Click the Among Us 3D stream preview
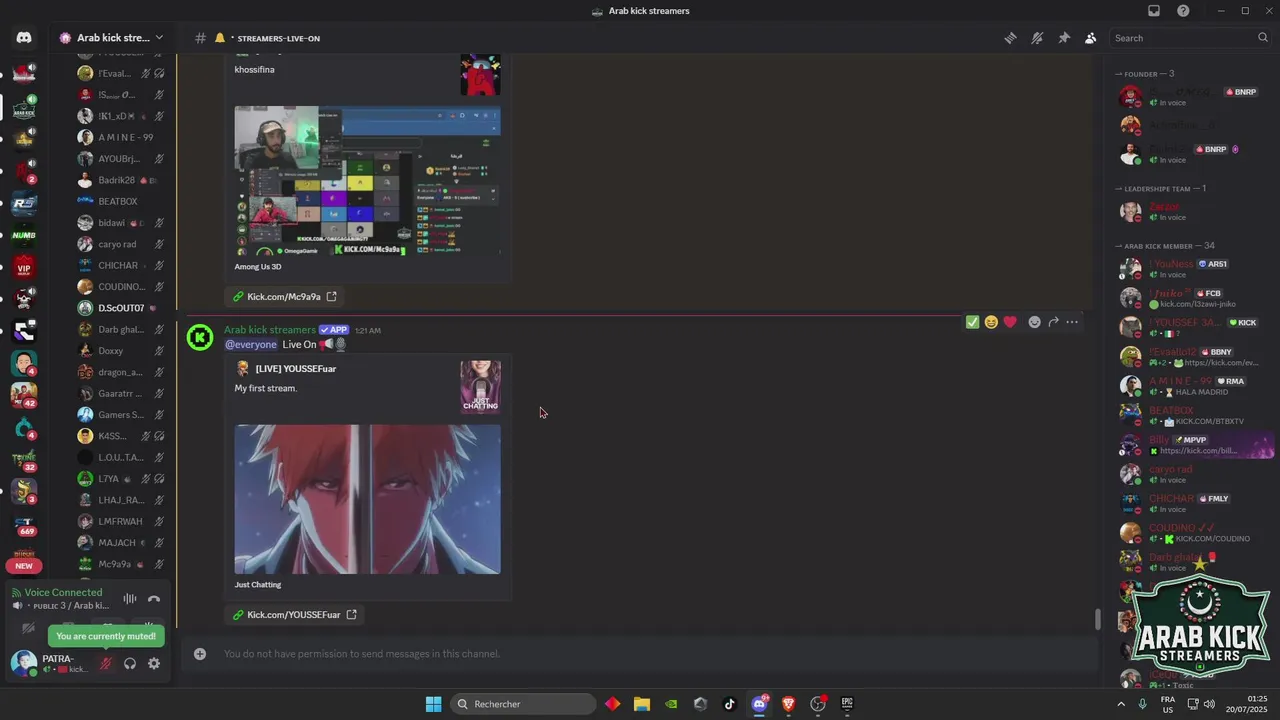Screen dimensions: 1280x720 (x=367, y=181)
